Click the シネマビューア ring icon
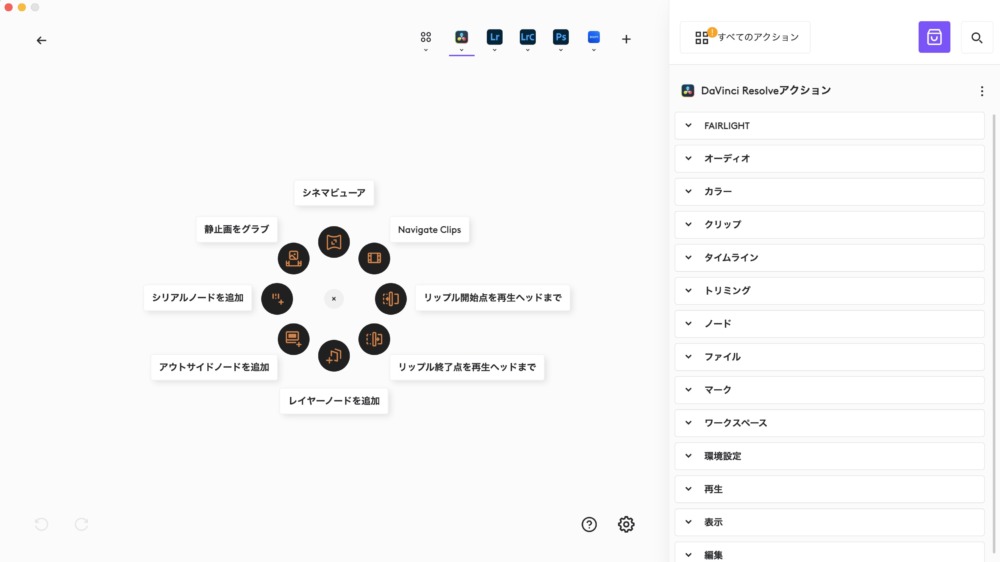Viewport: 1000px width, 562px height. pos(334,242)
